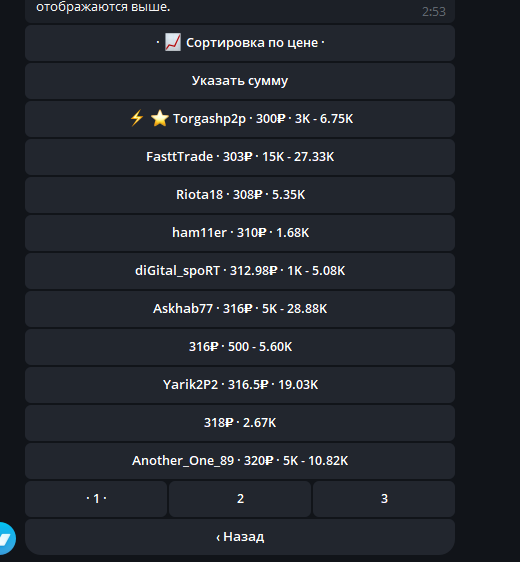The height and width of the screenshot is (562, 520).
Task: Go to page 1 of offers
Action: [x=96, y=499]
